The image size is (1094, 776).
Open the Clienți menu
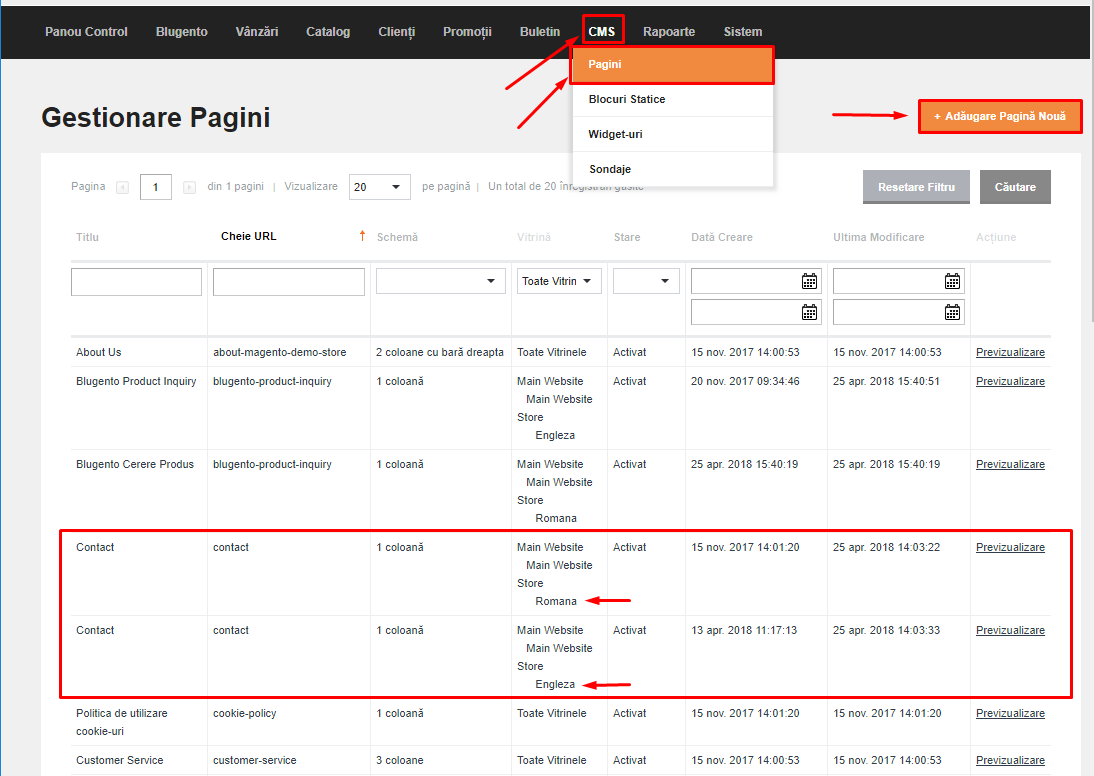coord(397,31)
